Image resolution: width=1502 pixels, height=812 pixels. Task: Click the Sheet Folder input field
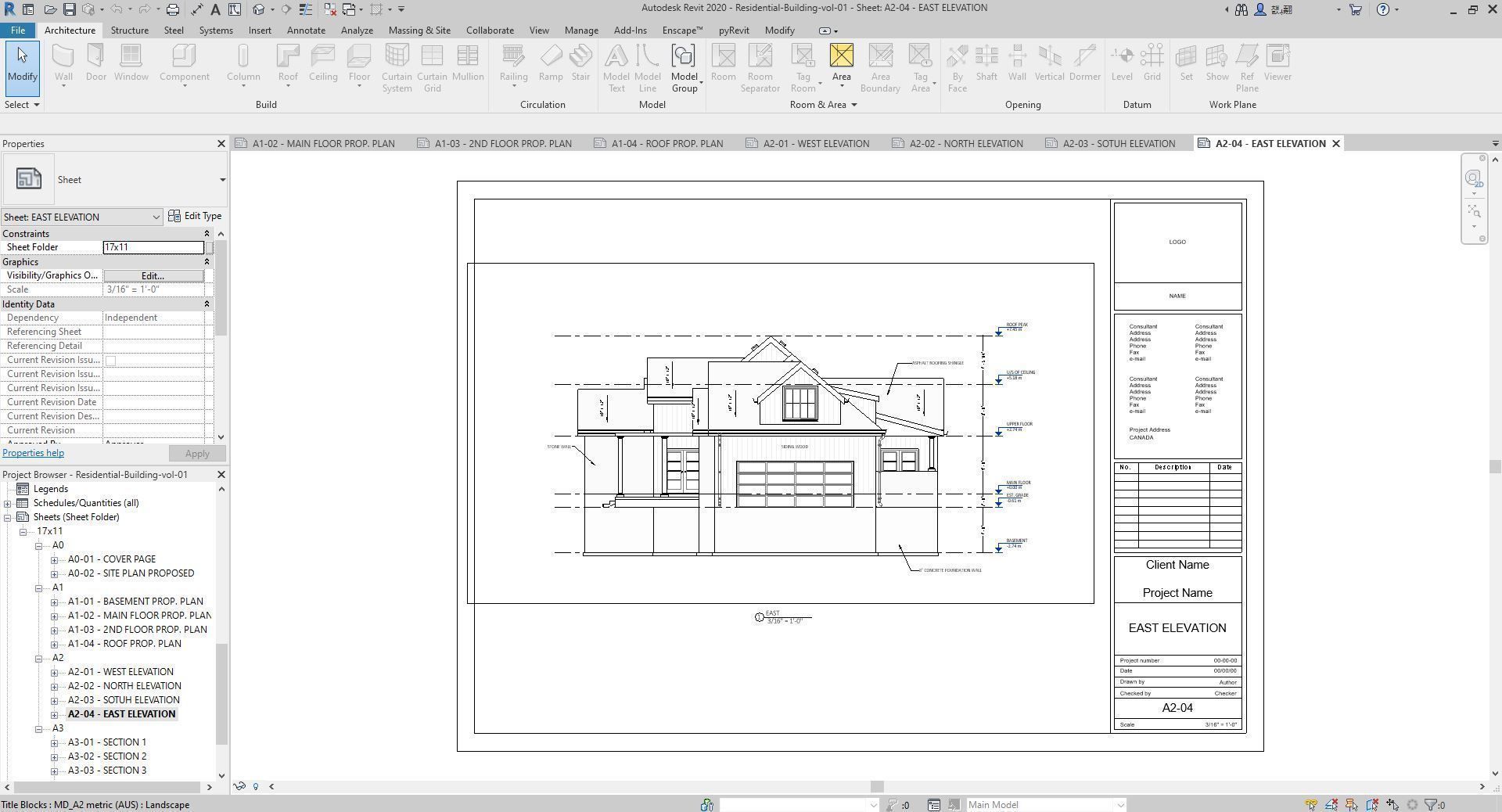153,247
